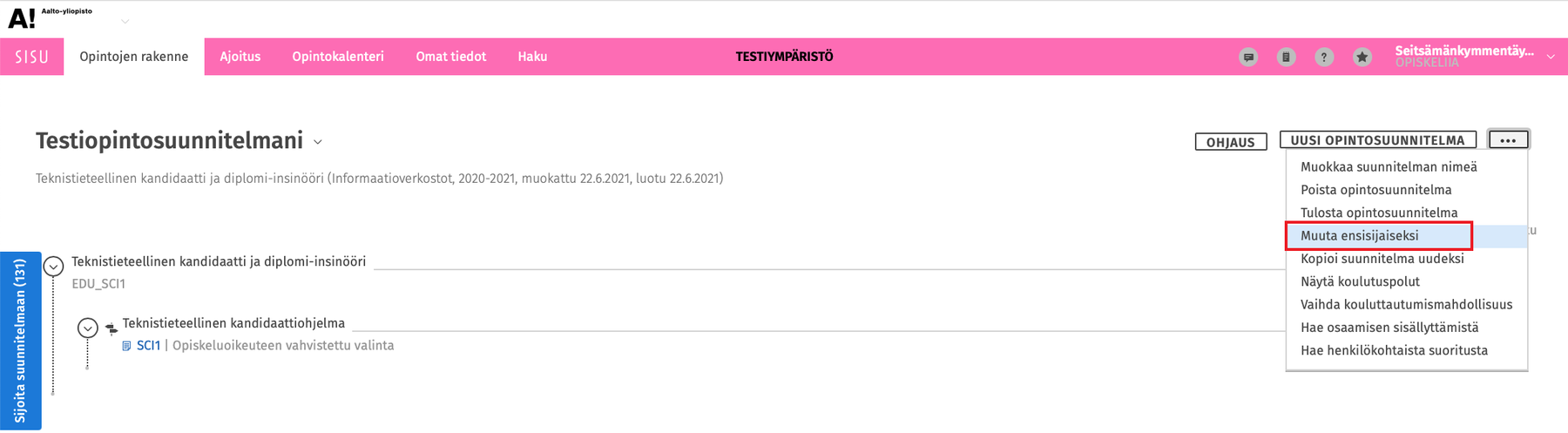Screen dimensions: 1568x433
Task: Click the Aalto-yliopisto A! logo
Action: pyautogui.click(x=22, y=17)
